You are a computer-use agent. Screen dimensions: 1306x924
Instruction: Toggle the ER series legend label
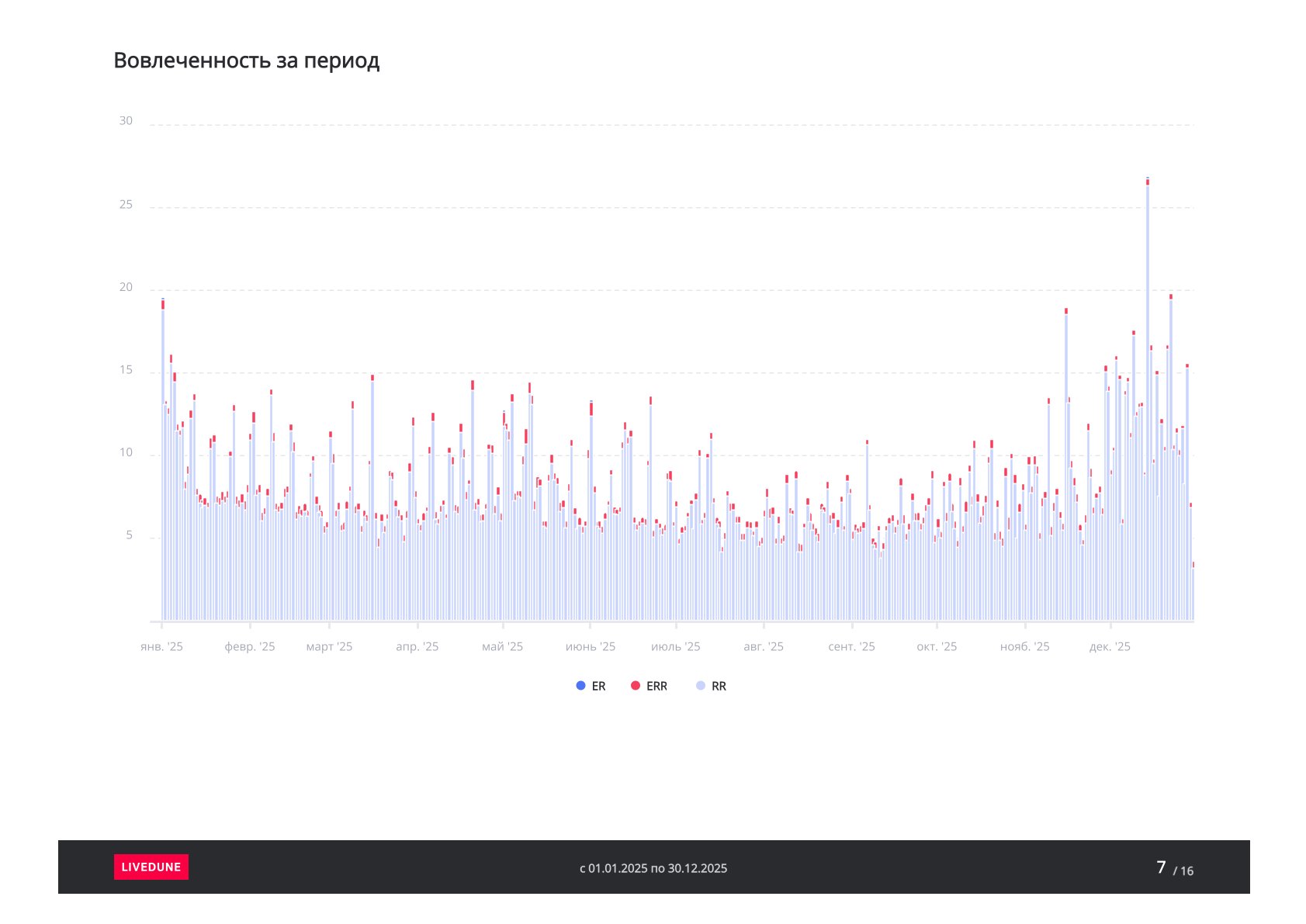click(x=598, y=687)
